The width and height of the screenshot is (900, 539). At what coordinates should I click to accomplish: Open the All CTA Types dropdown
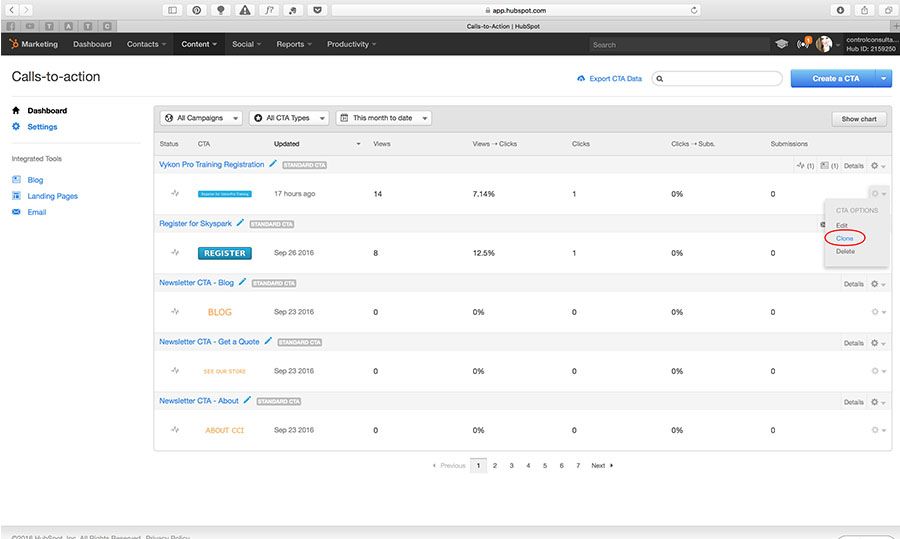coord(289,118)
